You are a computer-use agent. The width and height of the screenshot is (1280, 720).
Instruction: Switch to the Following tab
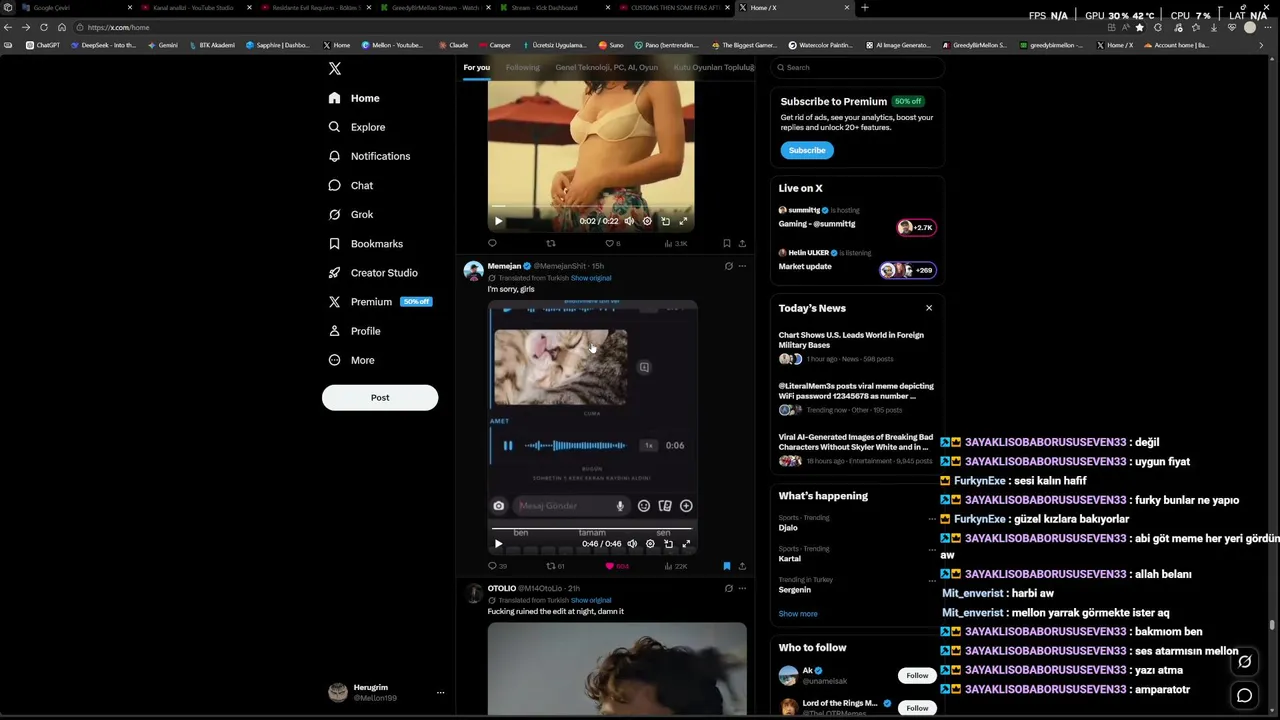pyautogui.click(x=522, y=67)
